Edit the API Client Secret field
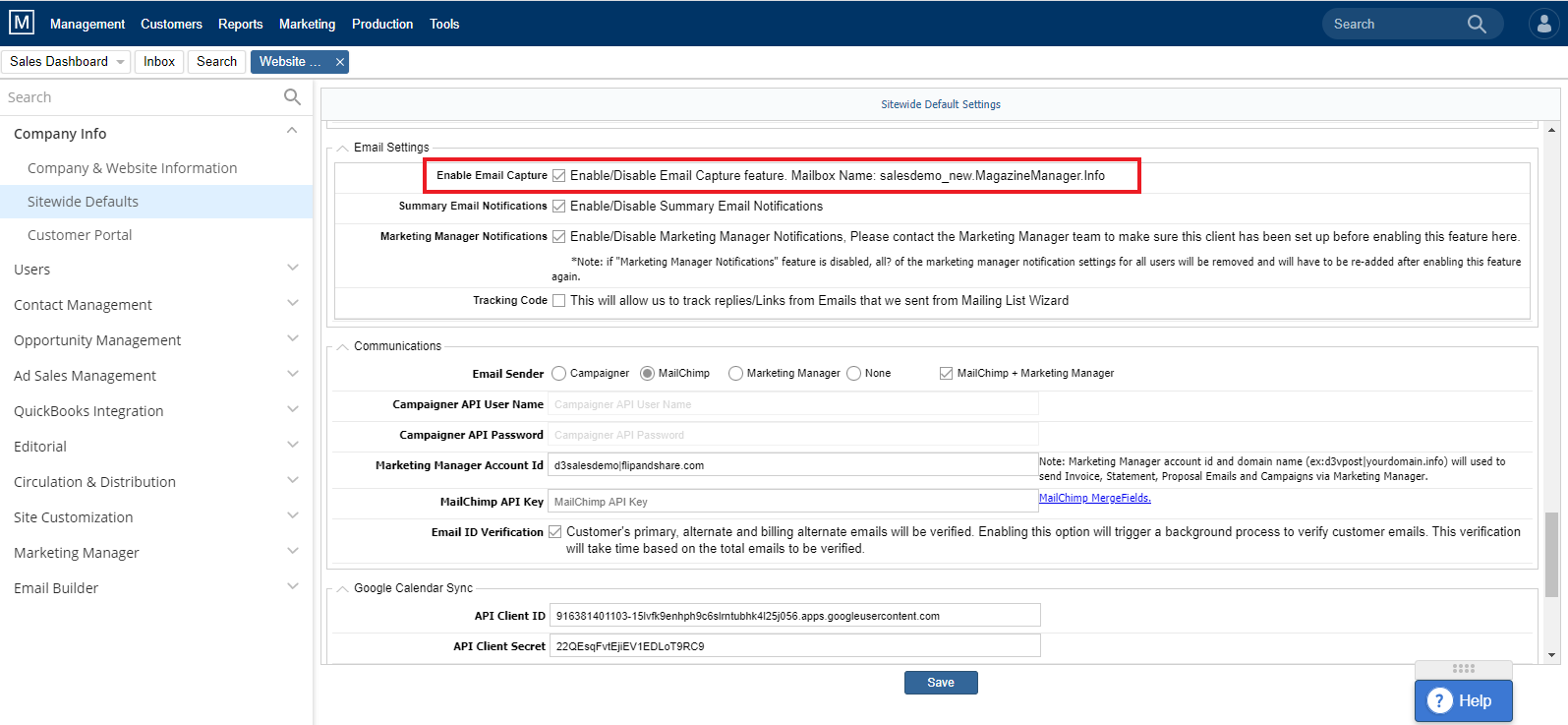 794,646
